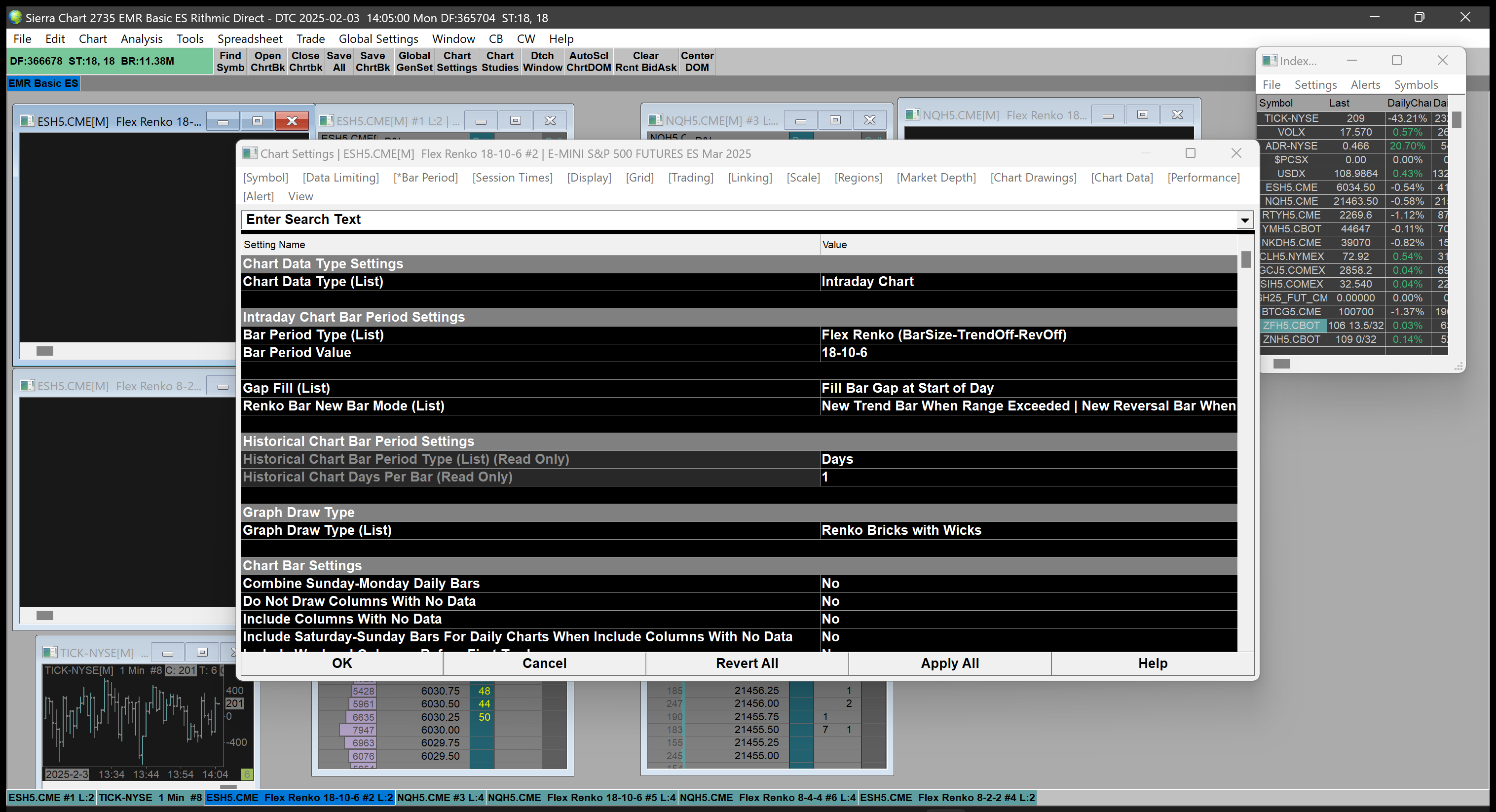Expand the Enter Search Text dropdown arrow
This screenshot has height=812, width=1496.
click(x=1244, y=220)
